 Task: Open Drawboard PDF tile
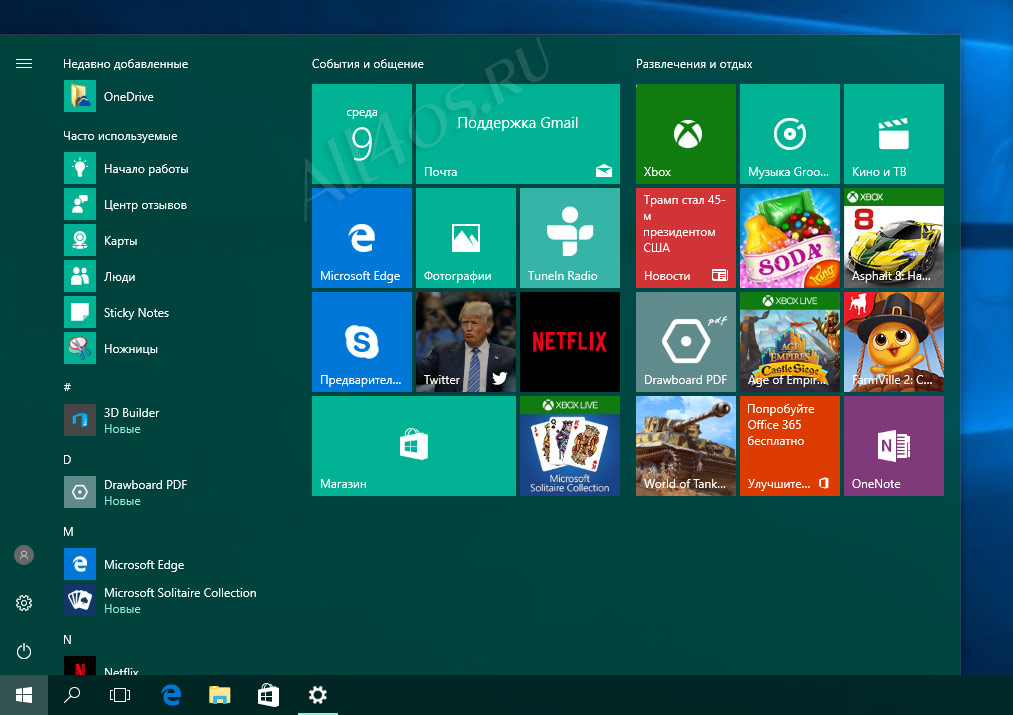685,342
